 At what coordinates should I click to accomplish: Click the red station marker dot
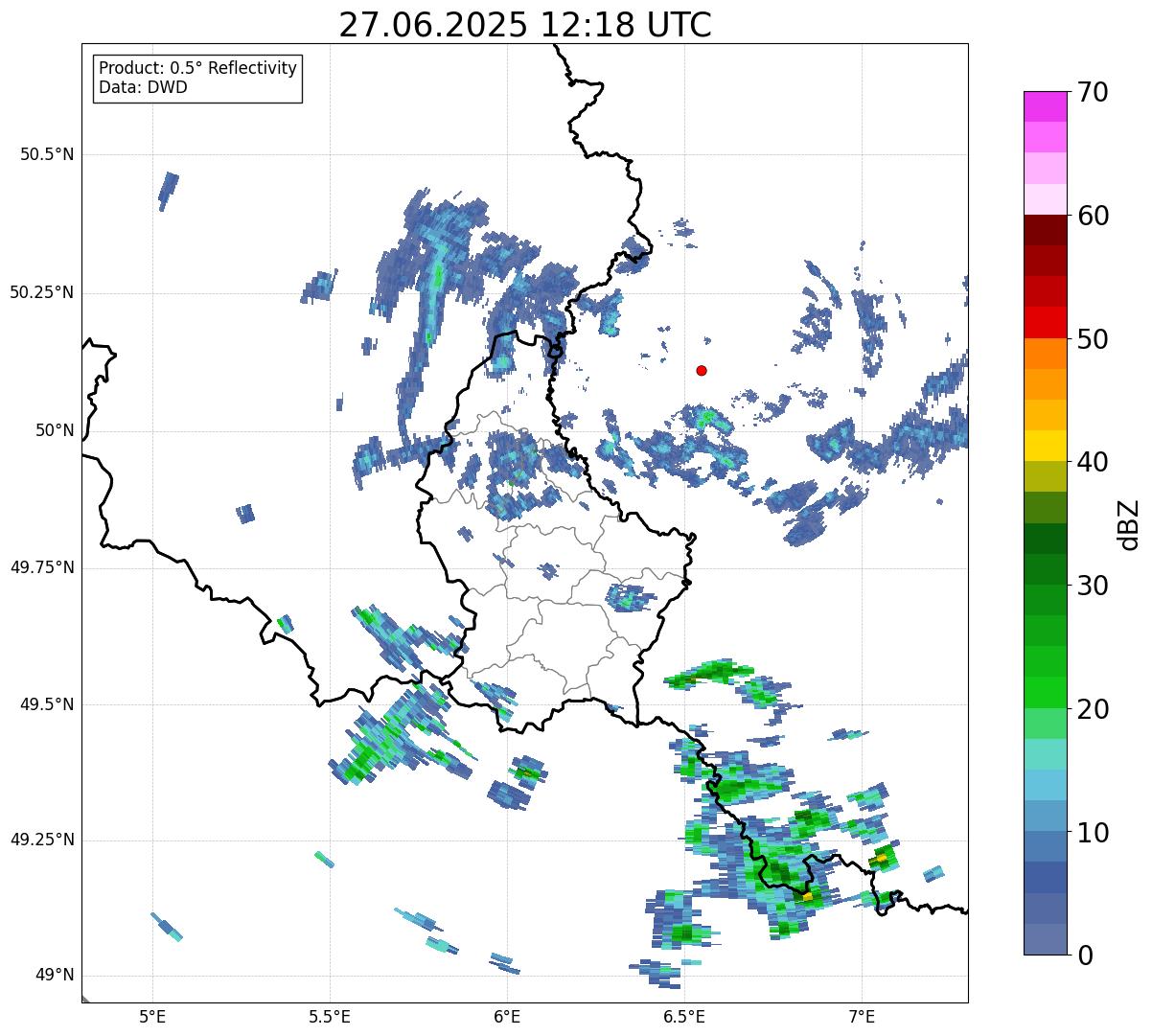tap(702, 370)
